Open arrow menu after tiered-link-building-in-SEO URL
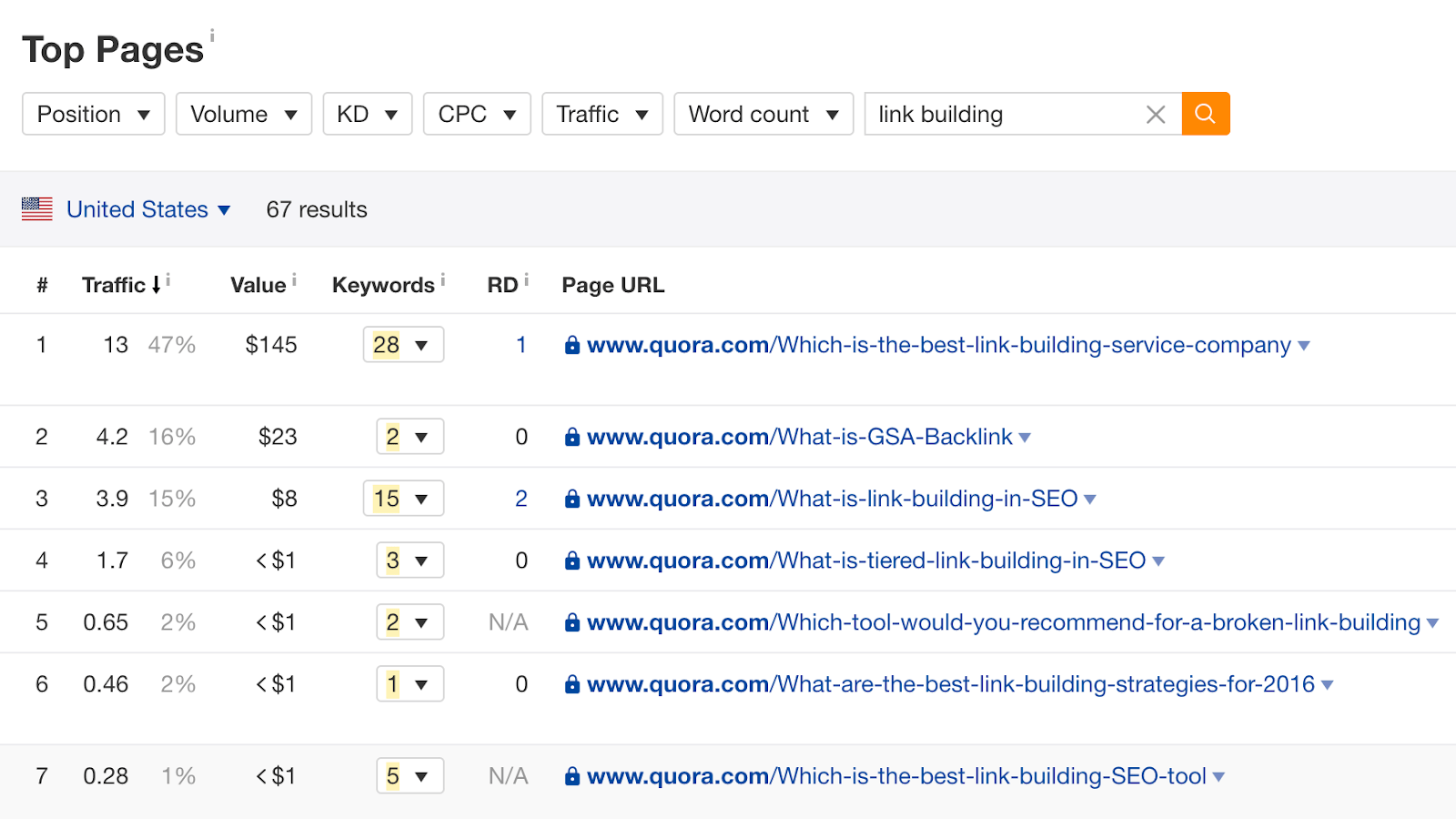This screenshot has width=1456, height=819. coord(1158,561)
